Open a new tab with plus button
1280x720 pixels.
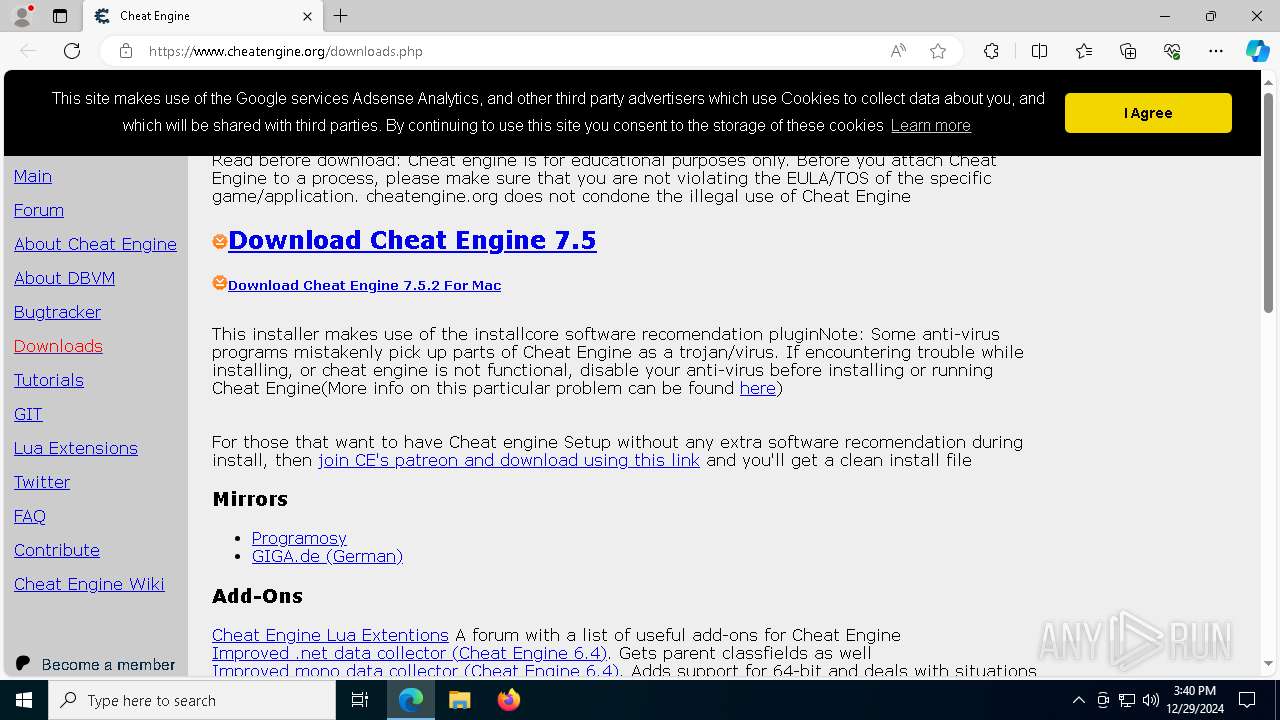coord(341,16)
